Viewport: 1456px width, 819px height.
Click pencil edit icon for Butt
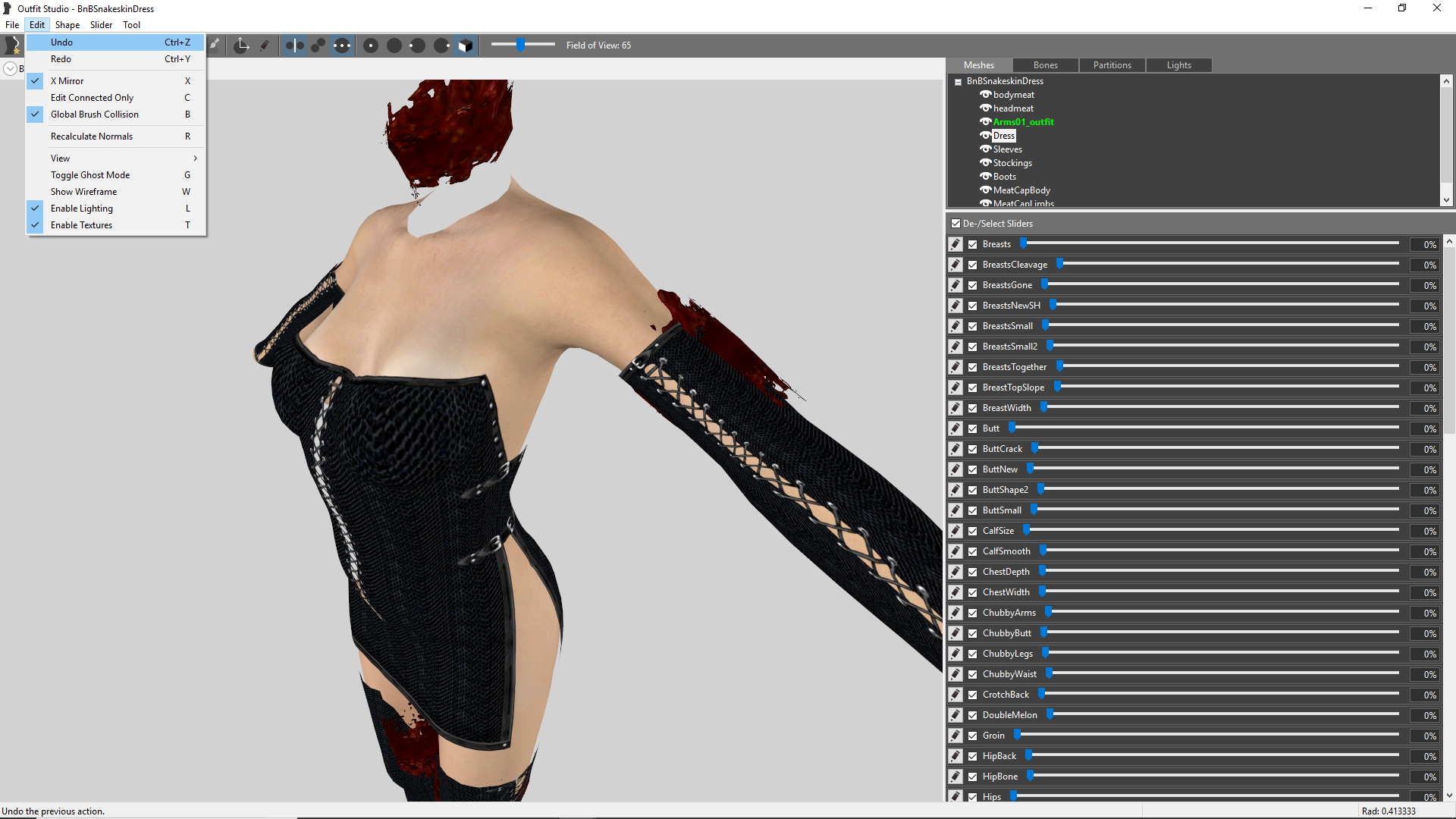[x=955, y=428]
